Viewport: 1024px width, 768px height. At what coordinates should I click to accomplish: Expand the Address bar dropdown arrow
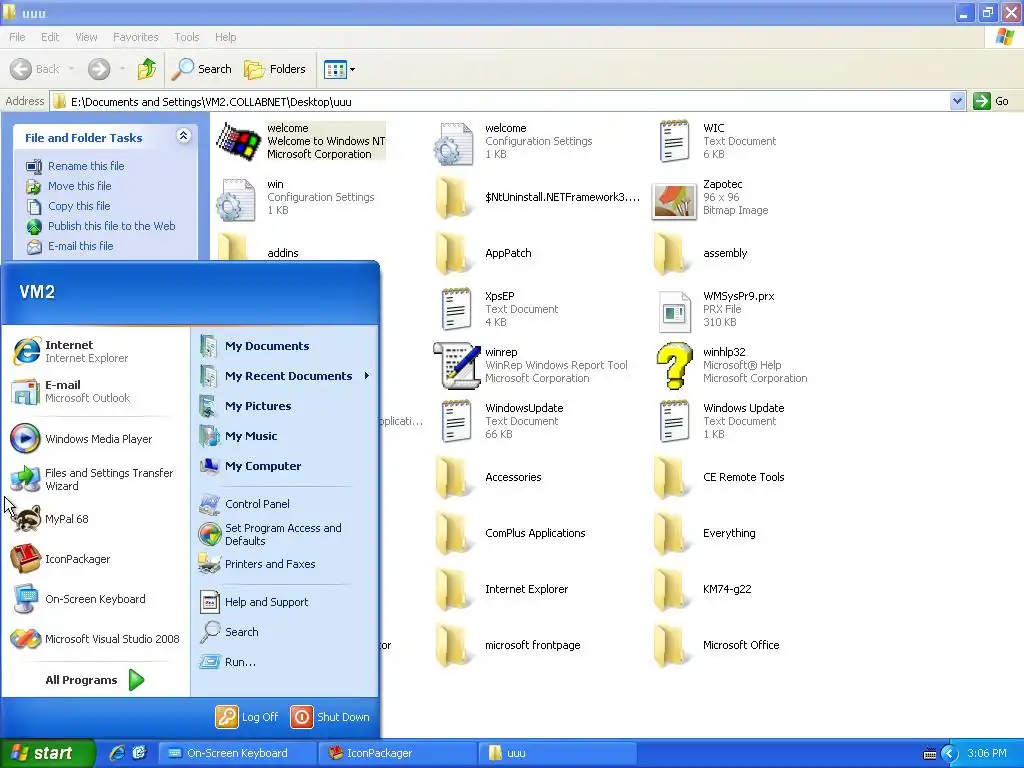pyautogui.click(x=957, y=101)
